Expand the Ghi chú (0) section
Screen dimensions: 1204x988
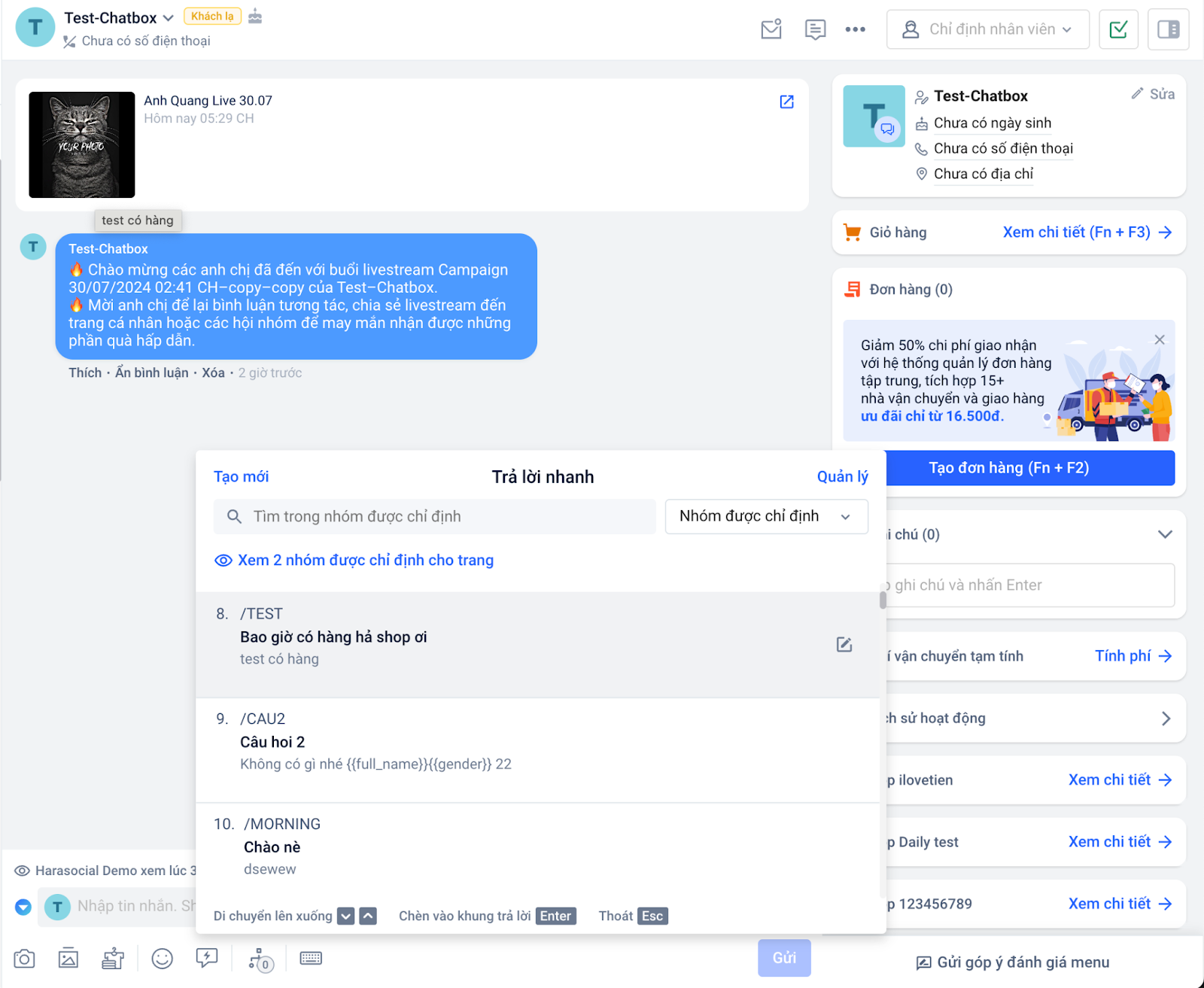click(x=1164, y=535)
